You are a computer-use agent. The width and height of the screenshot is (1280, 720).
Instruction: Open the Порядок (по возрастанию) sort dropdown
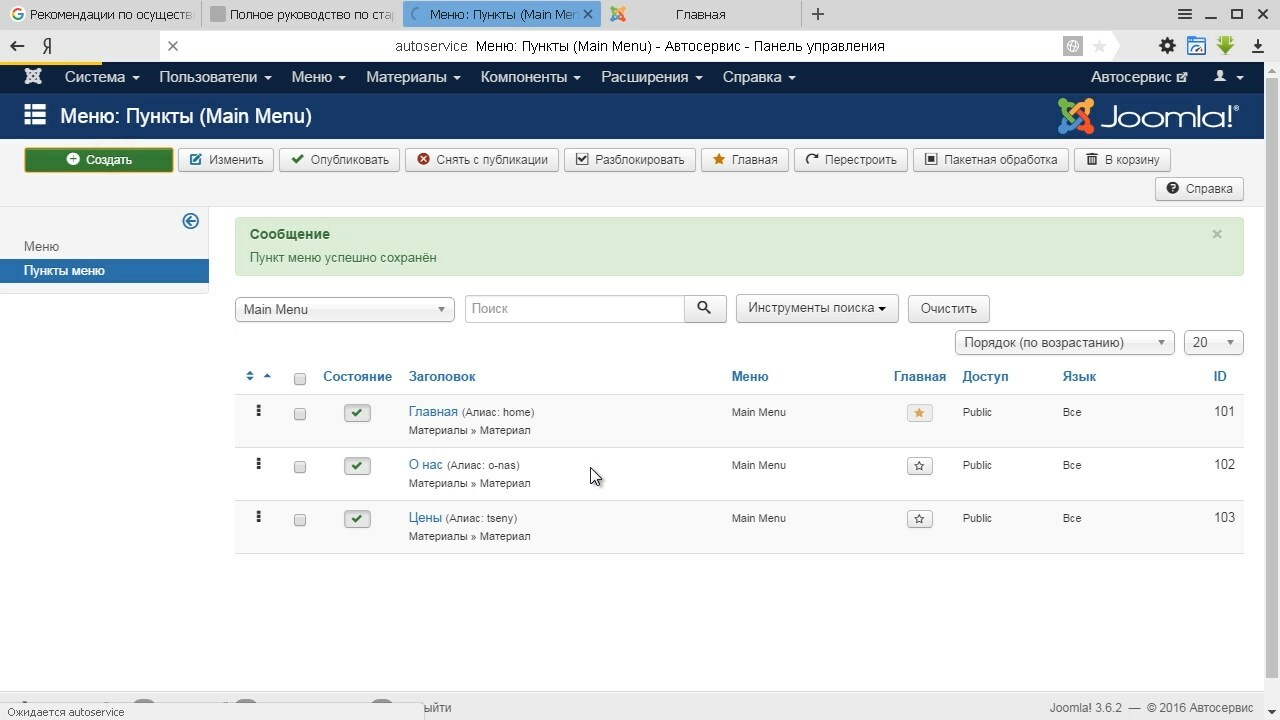pyautogui.click(x=1065, y=343)
